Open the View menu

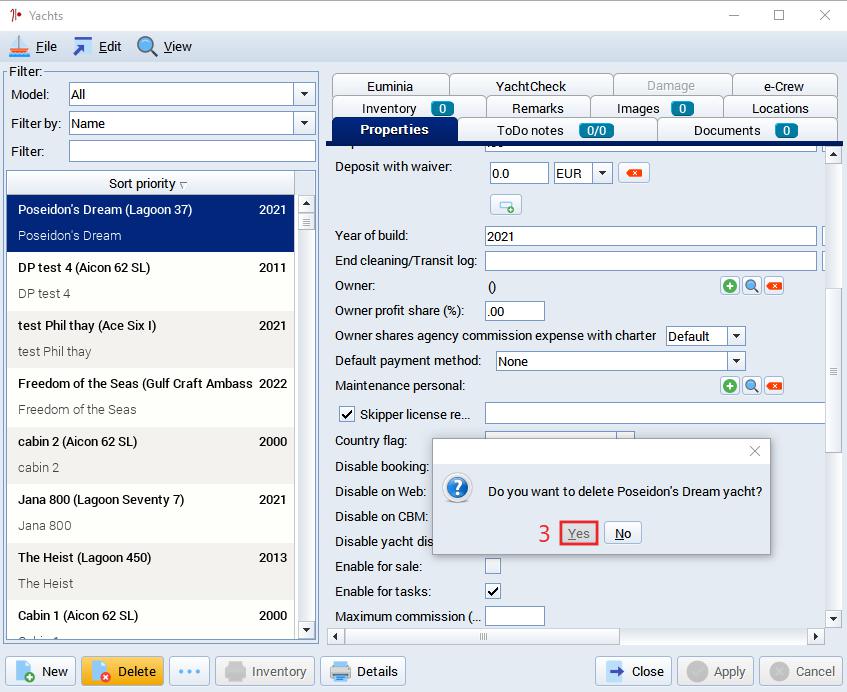[x=165, y=47]
